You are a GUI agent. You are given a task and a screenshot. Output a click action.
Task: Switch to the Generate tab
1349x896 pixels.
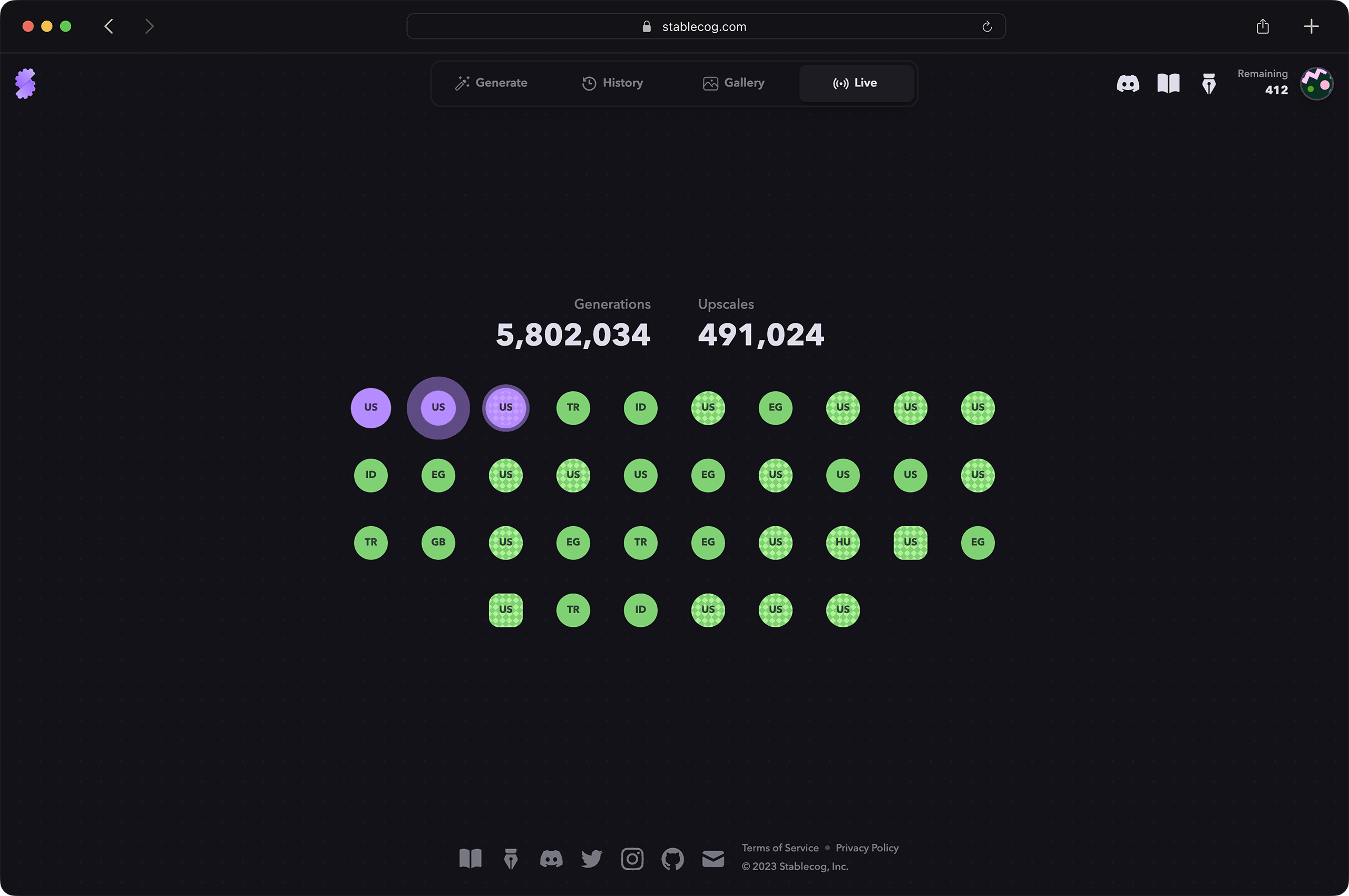(492, 83)
